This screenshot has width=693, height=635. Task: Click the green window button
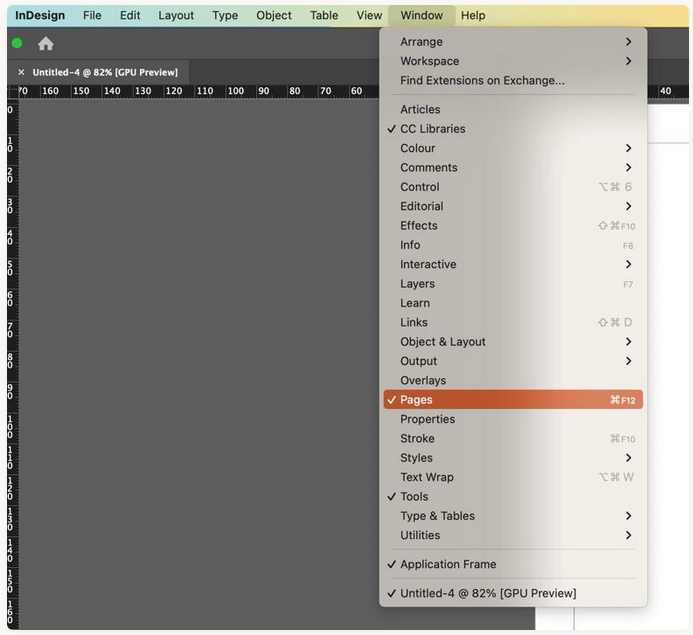17,43
